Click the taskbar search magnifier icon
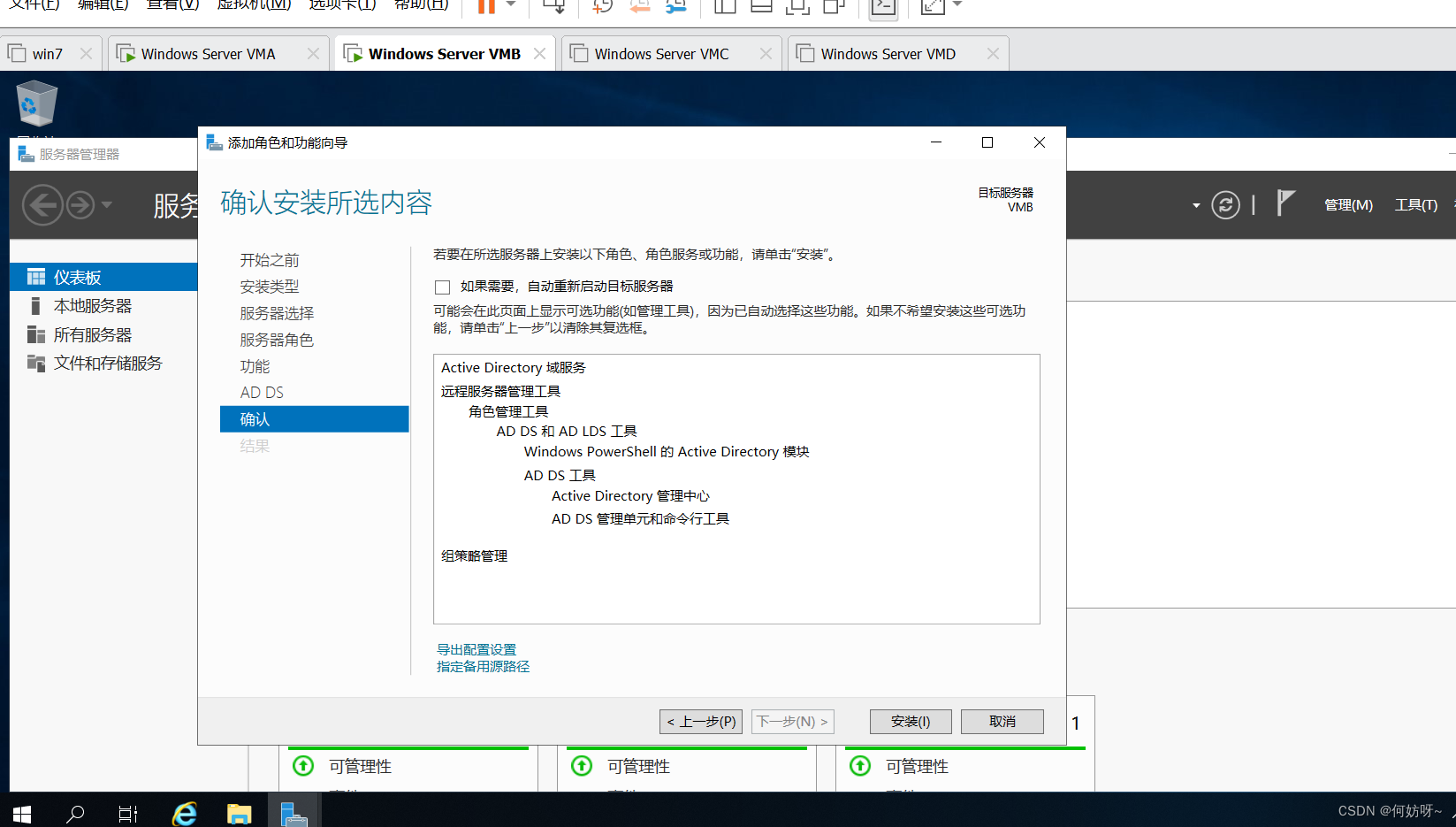1456x827 pixels. (76, 813)
